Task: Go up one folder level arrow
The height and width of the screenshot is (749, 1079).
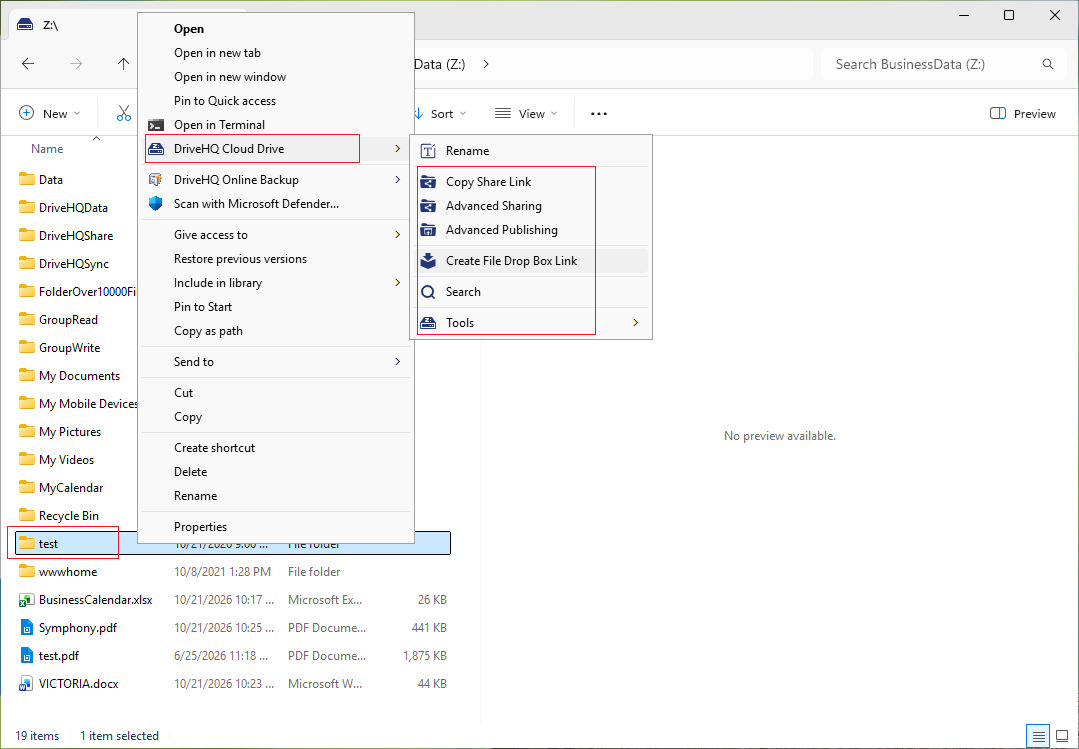Action: (x=123, y=64)
